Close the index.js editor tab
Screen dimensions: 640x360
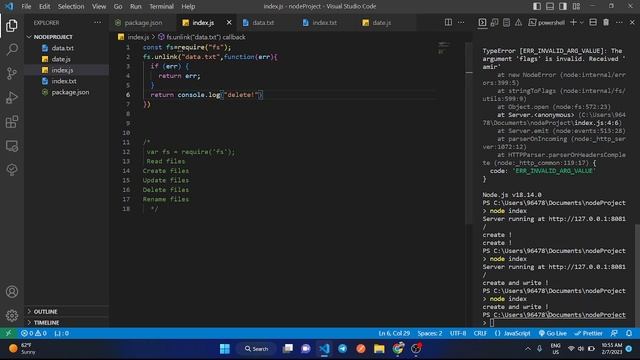coord(229,22)
